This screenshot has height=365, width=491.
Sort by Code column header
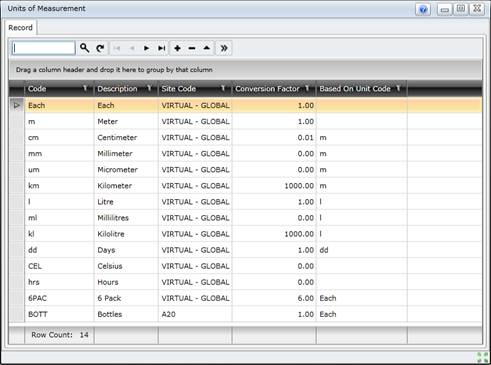click(37, 89)
